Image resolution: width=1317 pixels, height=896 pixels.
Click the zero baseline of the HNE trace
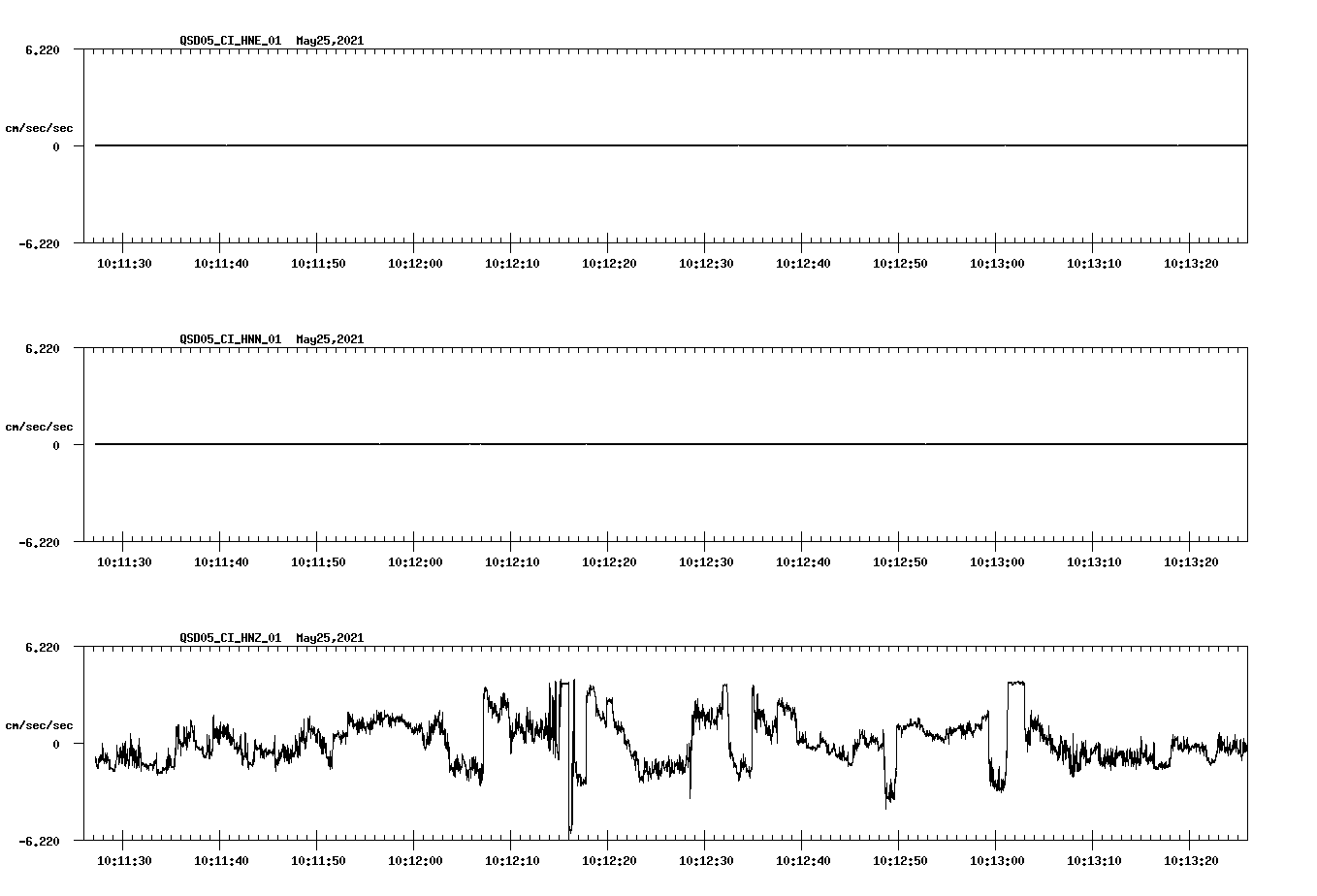[x=582, y=145]
